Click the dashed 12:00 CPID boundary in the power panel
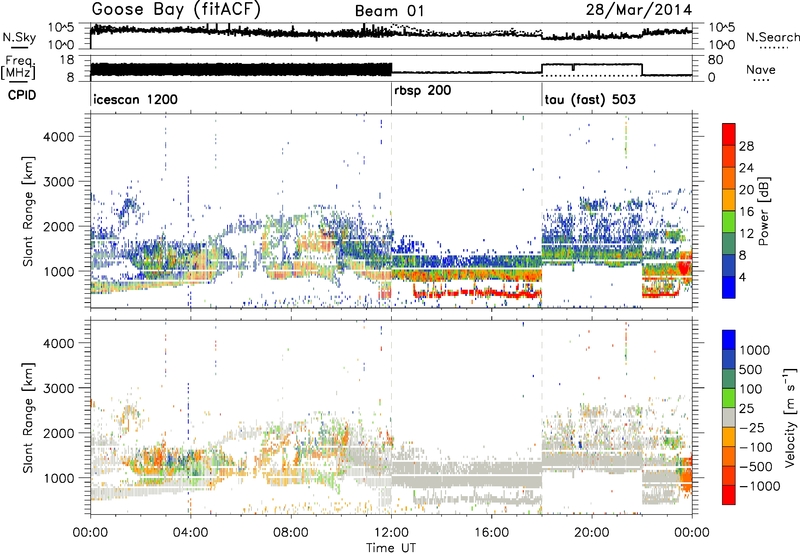The height and width of the screenshot is (554, 800). tap(391, 211)
